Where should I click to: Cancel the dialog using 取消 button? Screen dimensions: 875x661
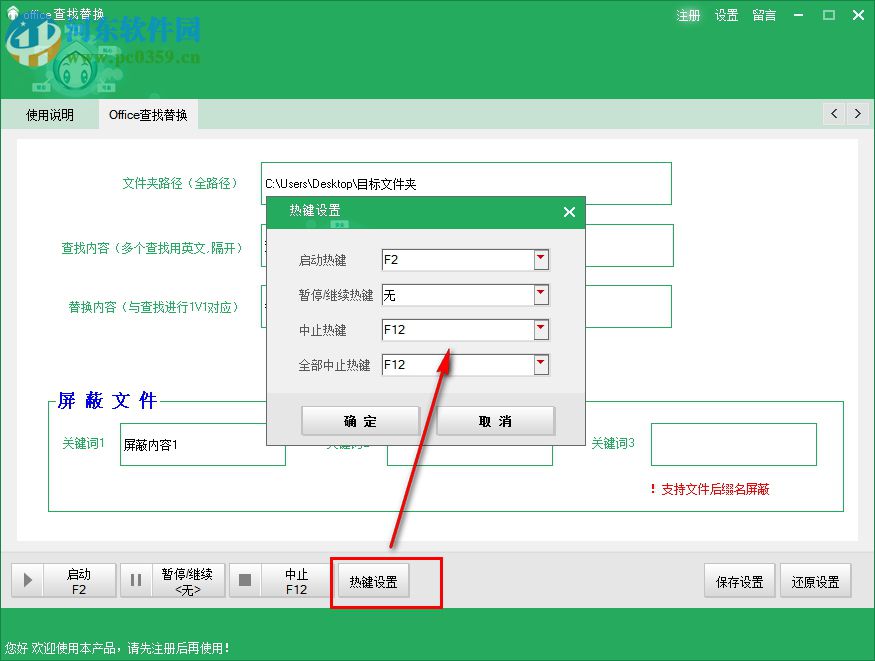pyautogui.click(x=496, y=420)
